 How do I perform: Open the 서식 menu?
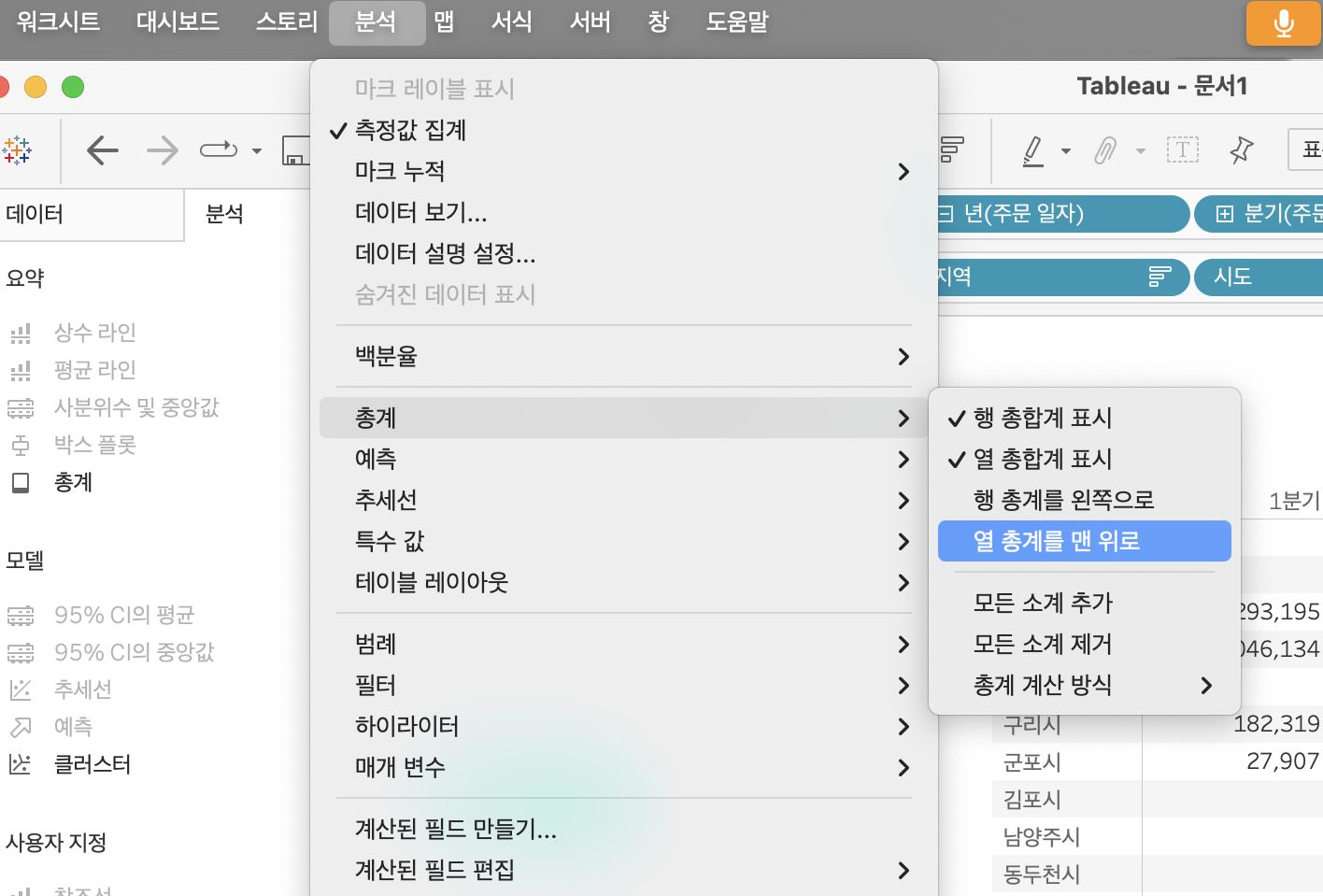(512, 22)
